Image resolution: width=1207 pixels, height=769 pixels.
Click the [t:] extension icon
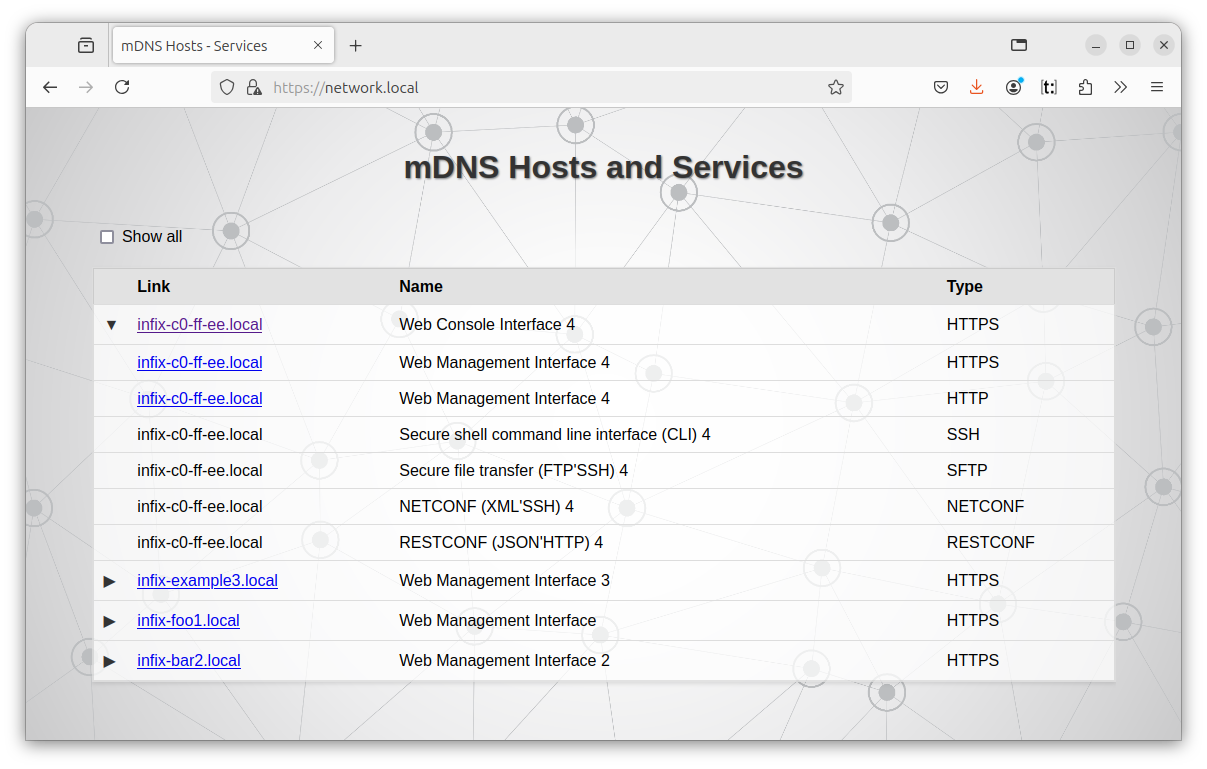coord(1049,87)
